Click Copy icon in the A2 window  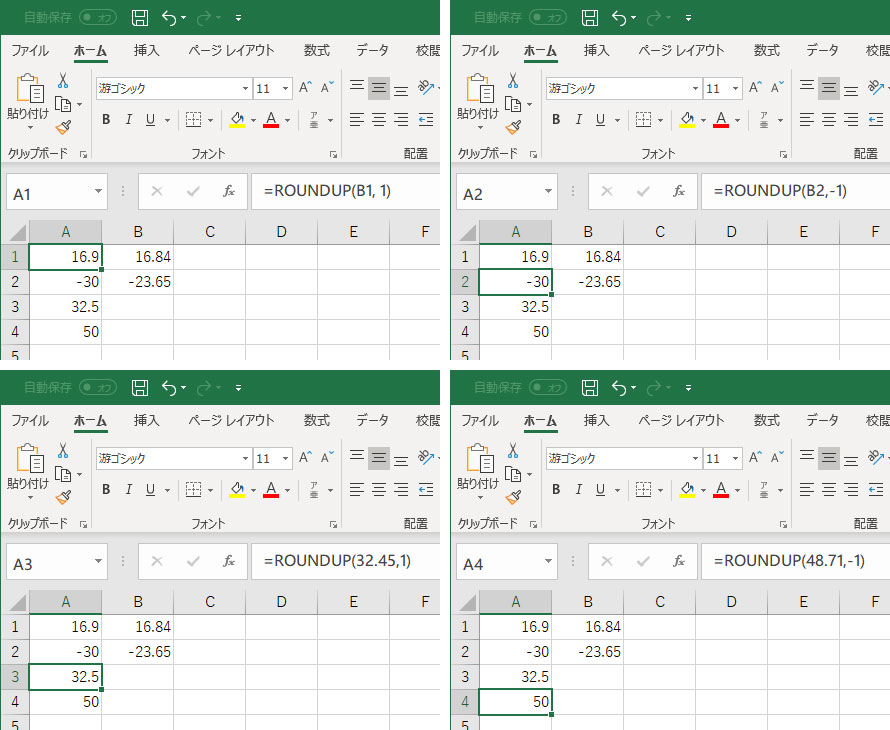pyautogui.click(x=513, y=104)
